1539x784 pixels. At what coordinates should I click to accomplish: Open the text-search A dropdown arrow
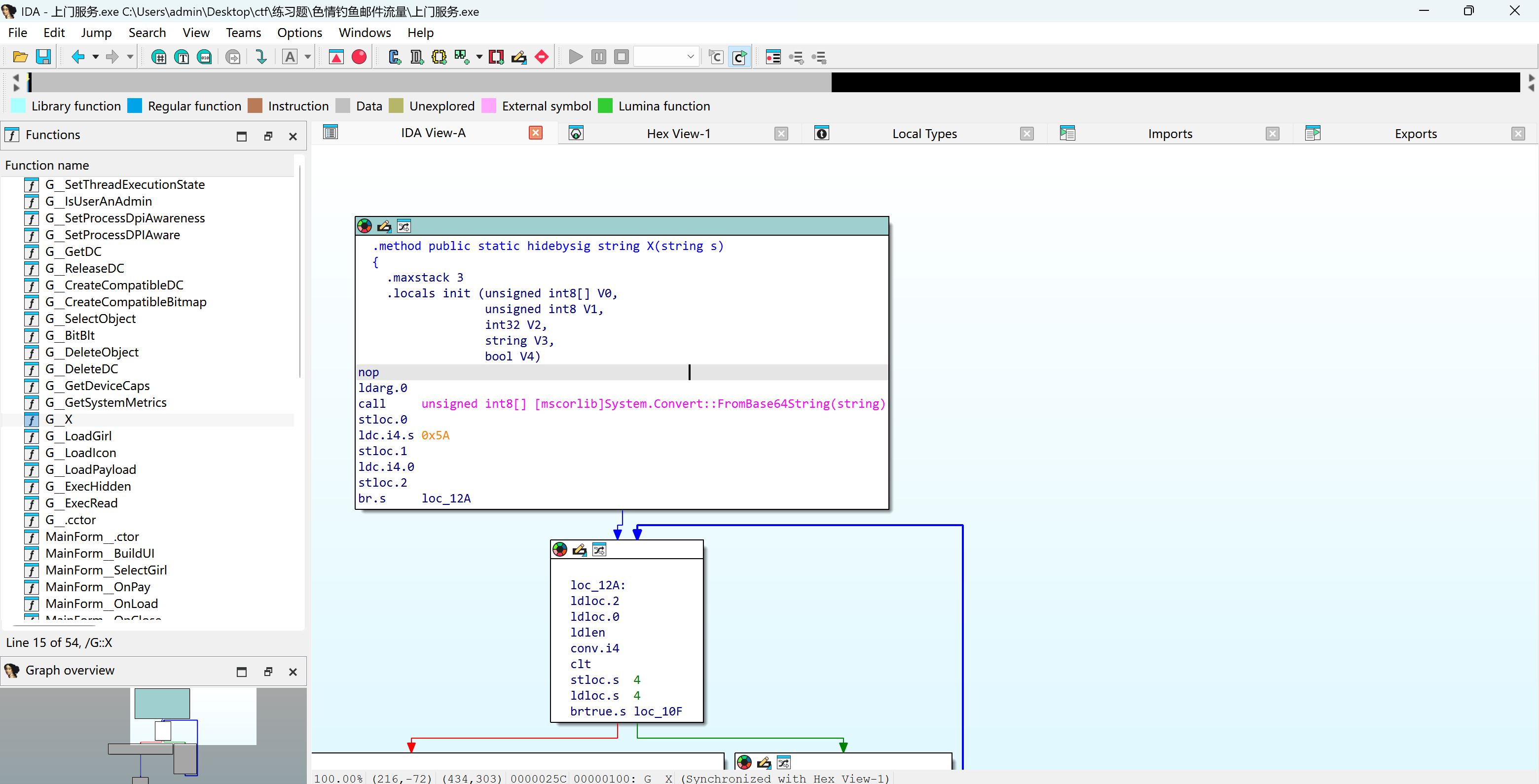pyautogui.click(x=308, y=57)
